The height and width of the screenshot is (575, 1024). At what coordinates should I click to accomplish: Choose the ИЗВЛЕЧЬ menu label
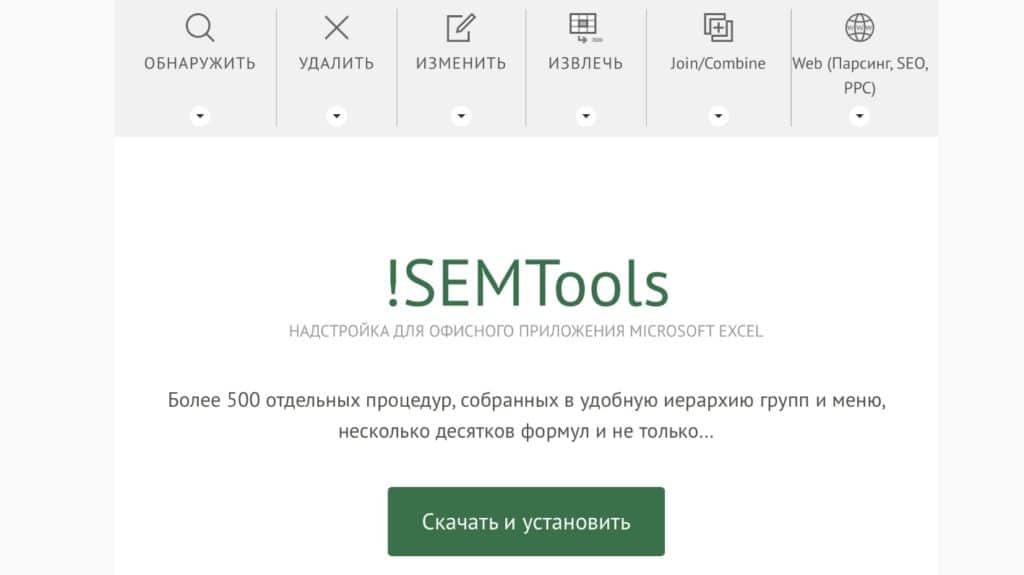click(585, 63)
